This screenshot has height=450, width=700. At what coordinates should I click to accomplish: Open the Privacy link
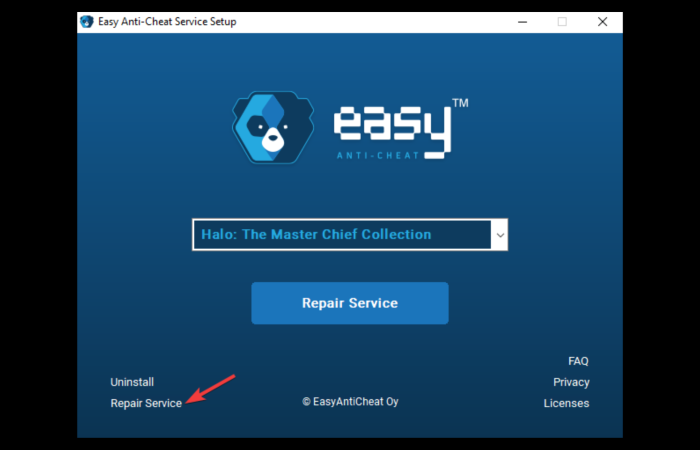[x=571, y=382]
